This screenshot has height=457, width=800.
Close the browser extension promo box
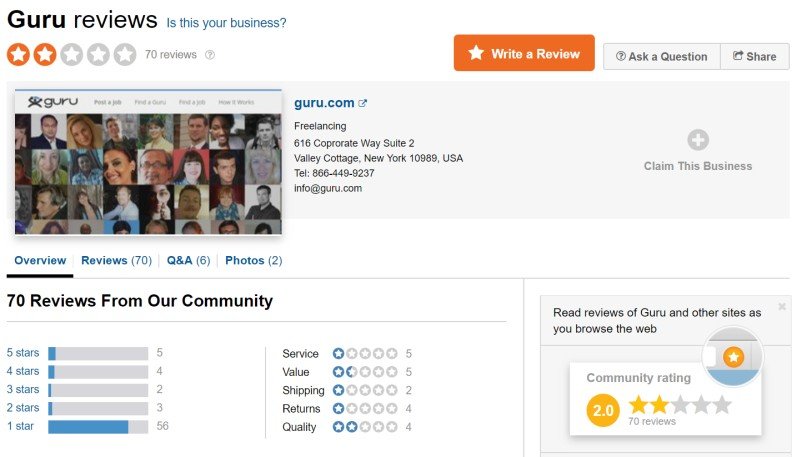(x=782, y=307)
